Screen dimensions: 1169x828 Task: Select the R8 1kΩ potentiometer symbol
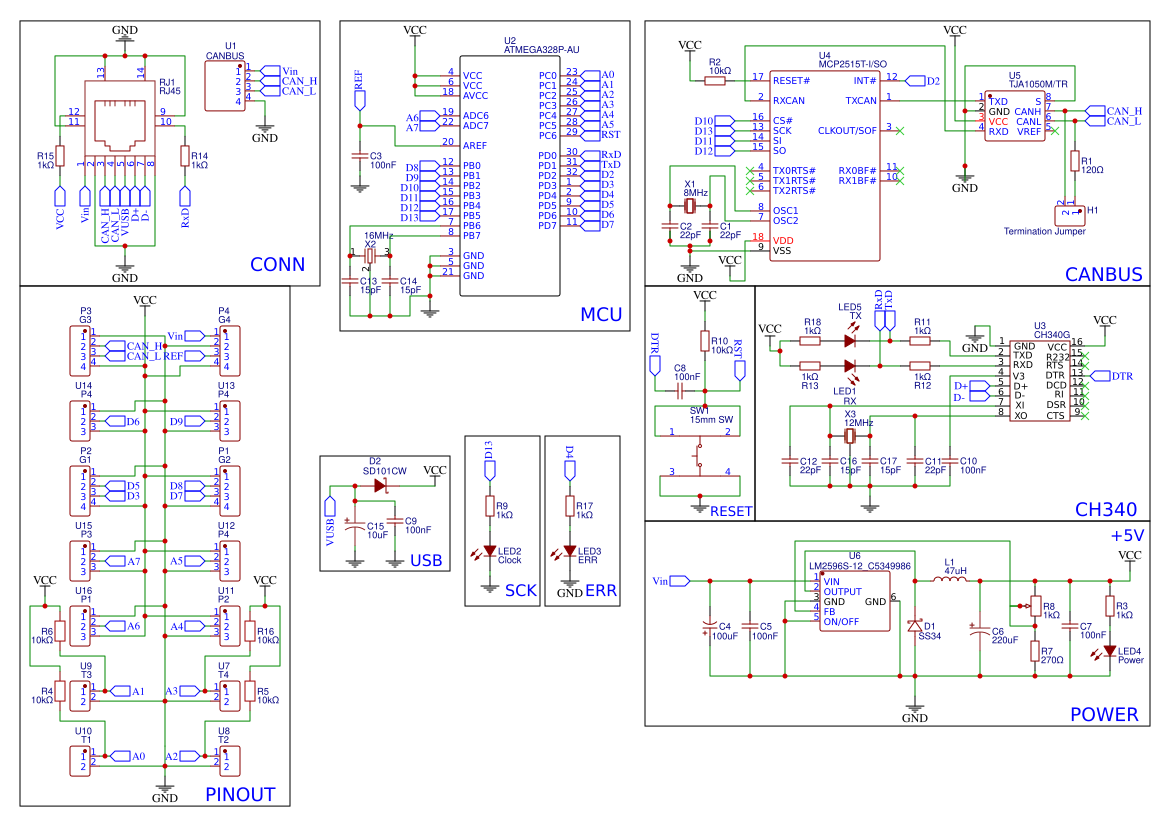pyautogui.click(x=1033, y=606)
